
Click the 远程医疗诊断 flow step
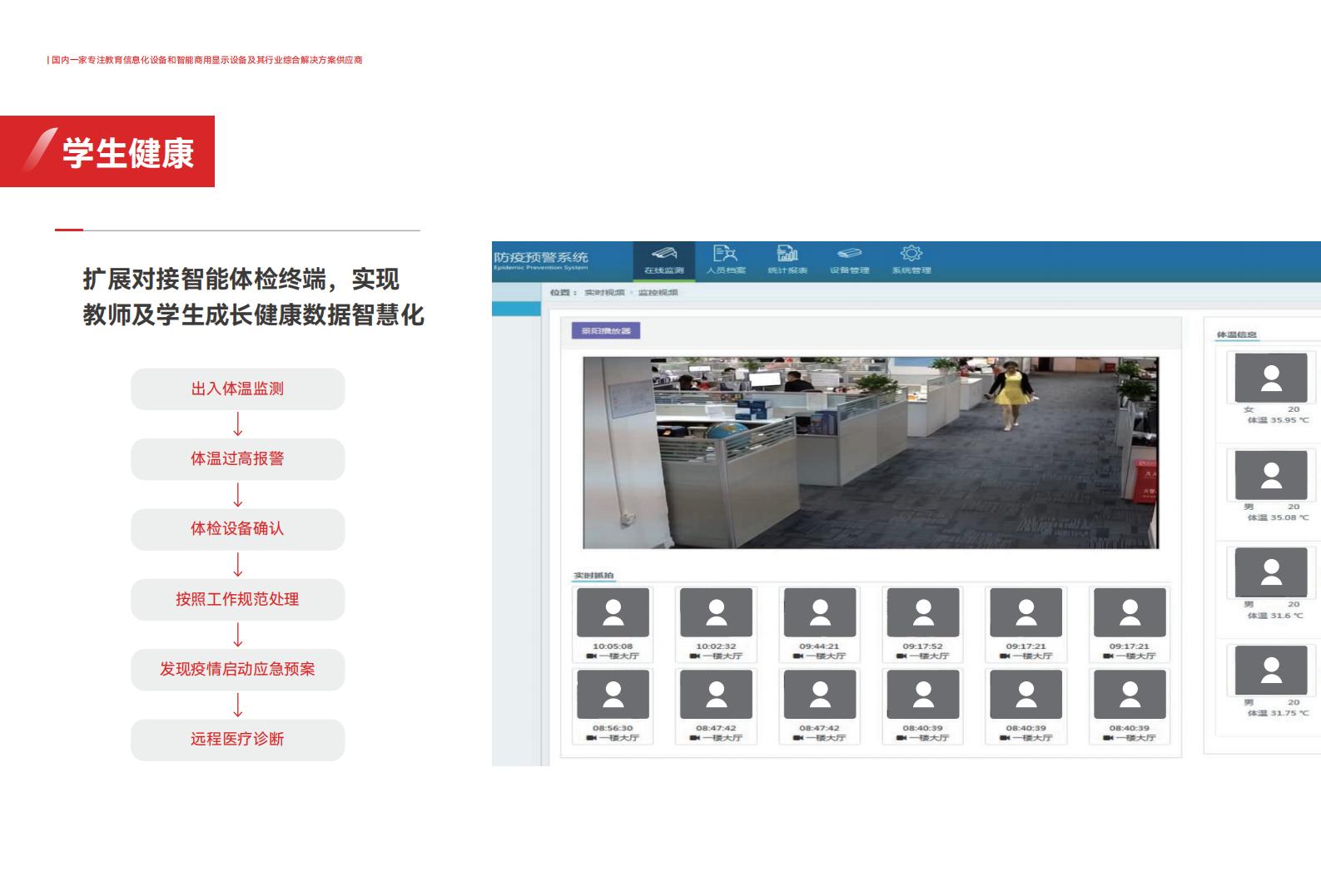pyautogui.click(x=237, y=740)
